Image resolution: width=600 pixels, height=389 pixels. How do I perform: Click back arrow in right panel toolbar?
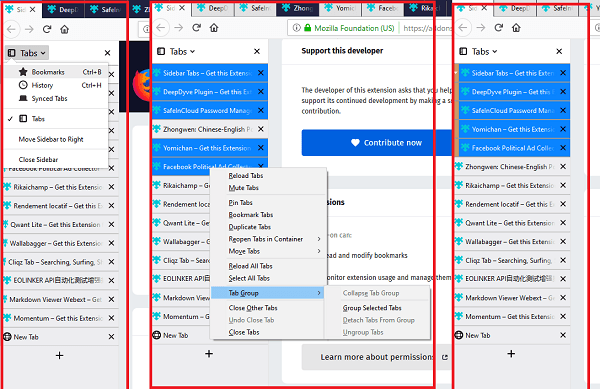click(463, 28)
